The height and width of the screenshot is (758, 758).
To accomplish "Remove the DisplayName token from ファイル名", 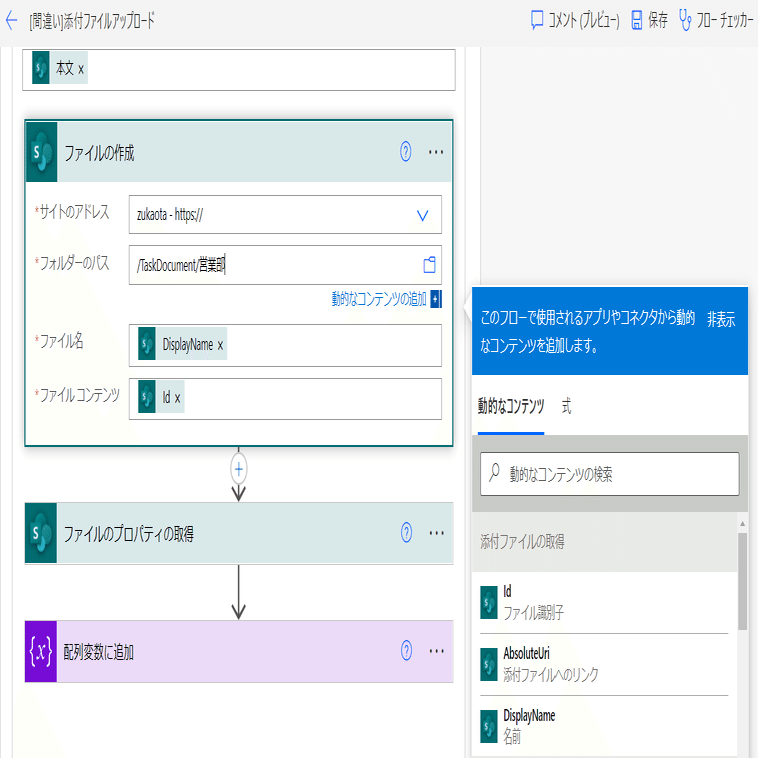I will (220, 345).
